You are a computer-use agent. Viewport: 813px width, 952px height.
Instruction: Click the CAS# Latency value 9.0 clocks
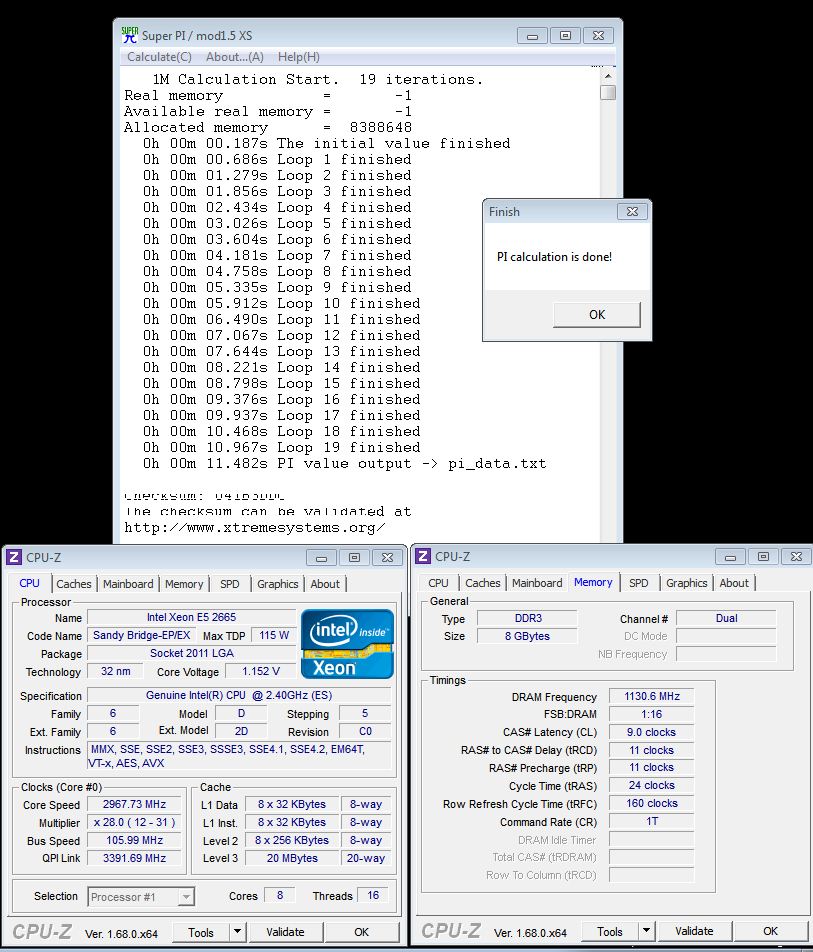click(651, 732)
